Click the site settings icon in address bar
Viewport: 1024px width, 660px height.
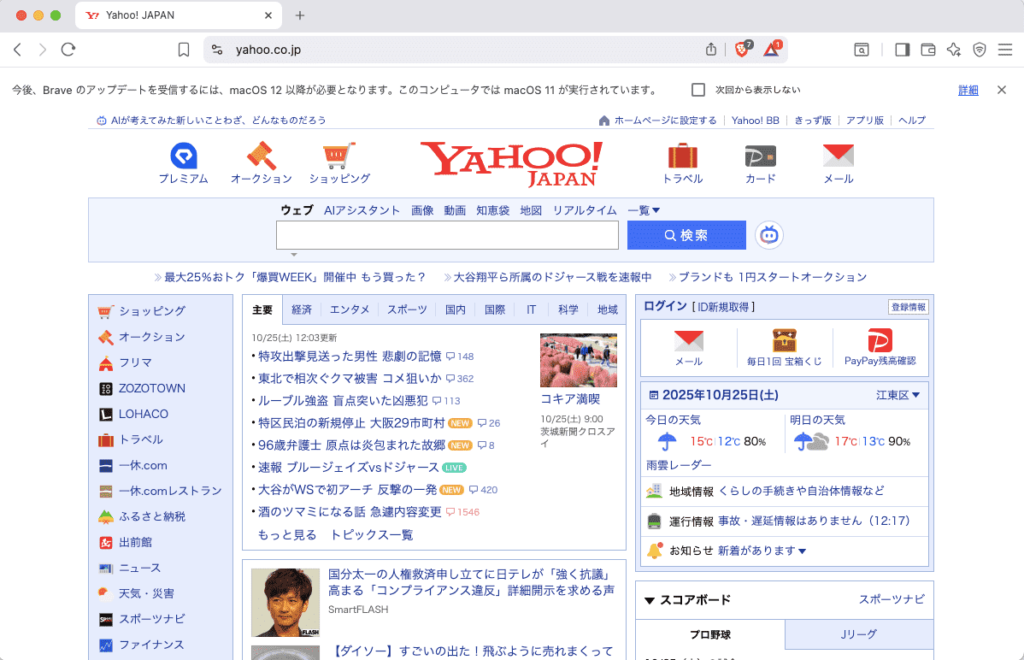217,50
